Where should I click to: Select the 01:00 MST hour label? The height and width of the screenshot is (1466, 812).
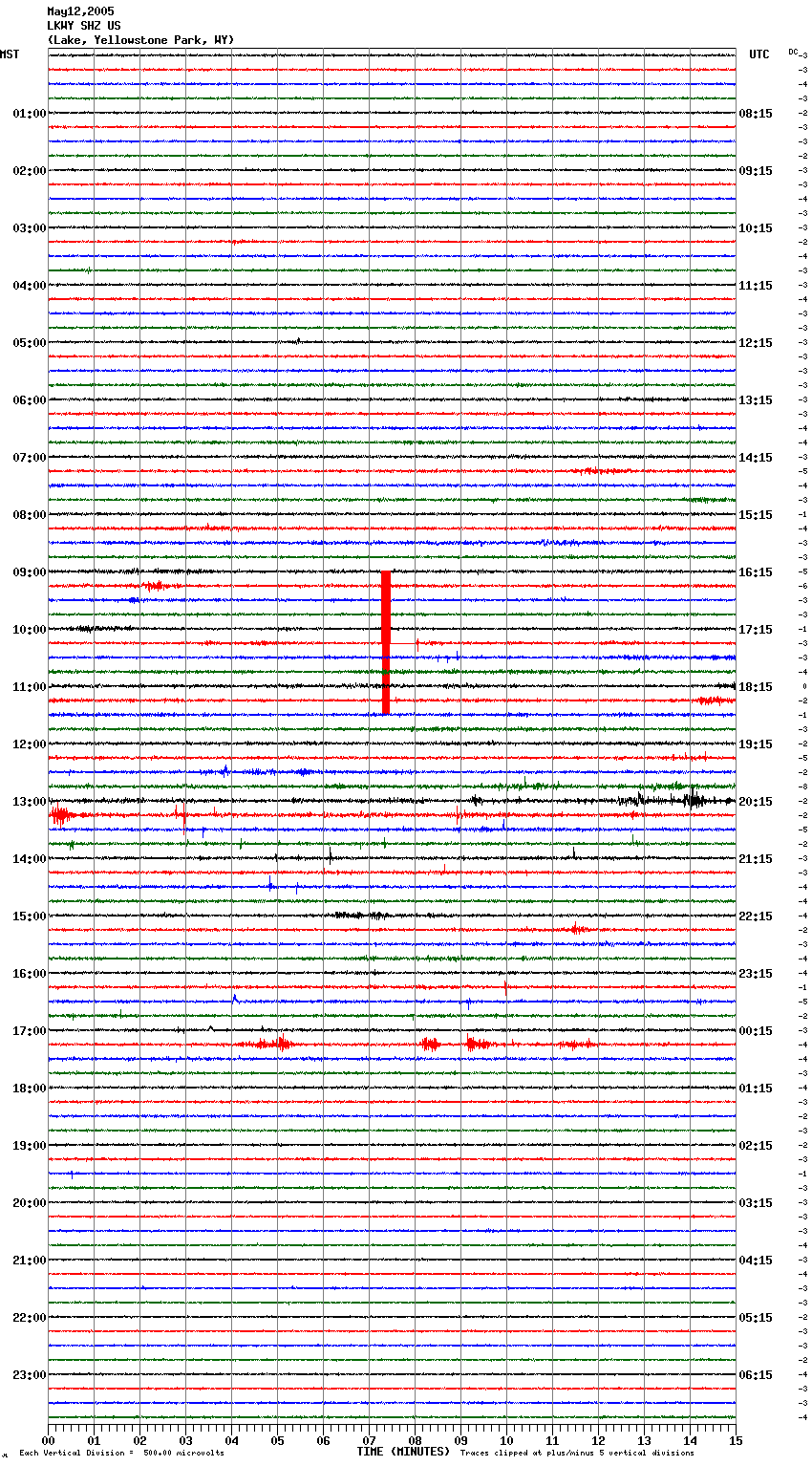(x=30, y=114)
